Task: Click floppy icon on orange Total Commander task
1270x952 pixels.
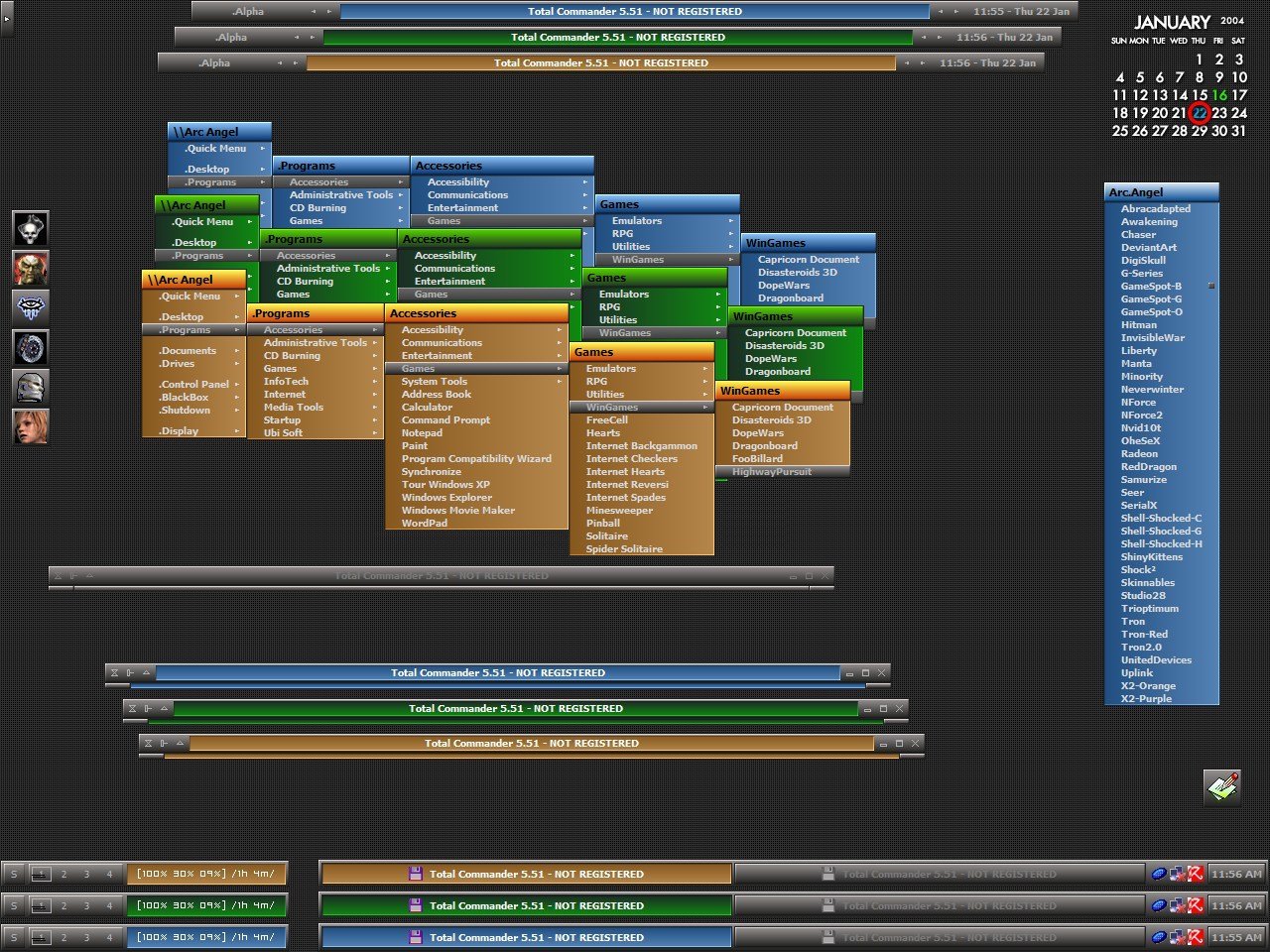Action: pyautogui.click(x=416, y=874)
